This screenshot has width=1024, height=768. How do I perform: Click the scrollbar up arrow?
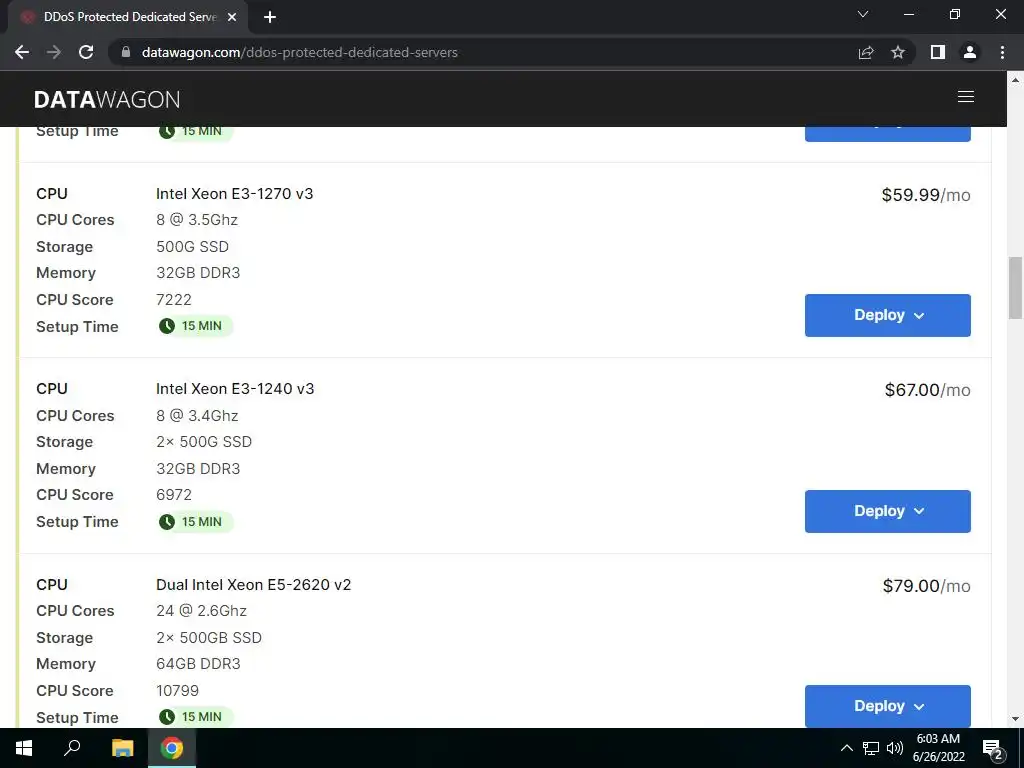pos(1015,80)
